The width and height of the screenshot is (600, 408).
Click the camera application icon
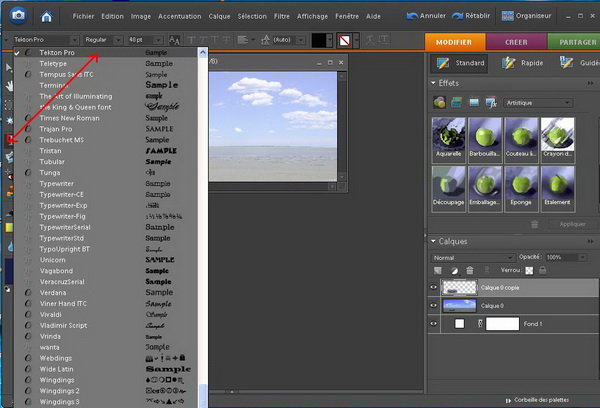coord(18,16)
